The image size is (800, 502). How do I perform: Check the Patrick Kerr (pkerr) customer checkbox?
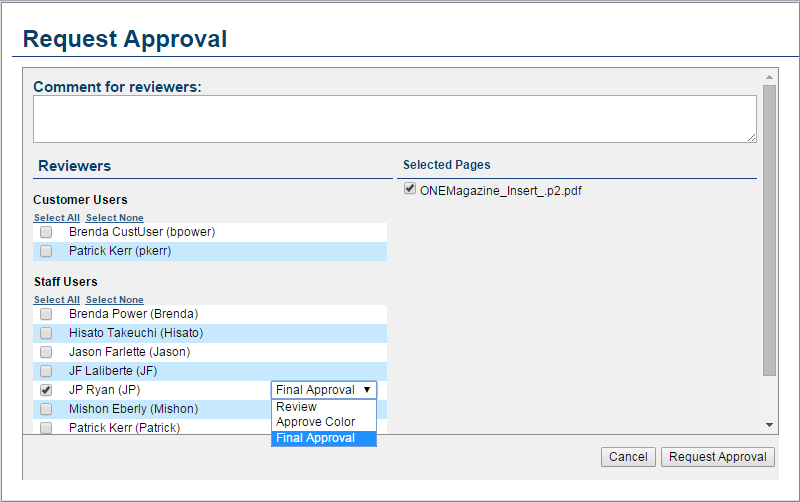[x=46, y=251]
